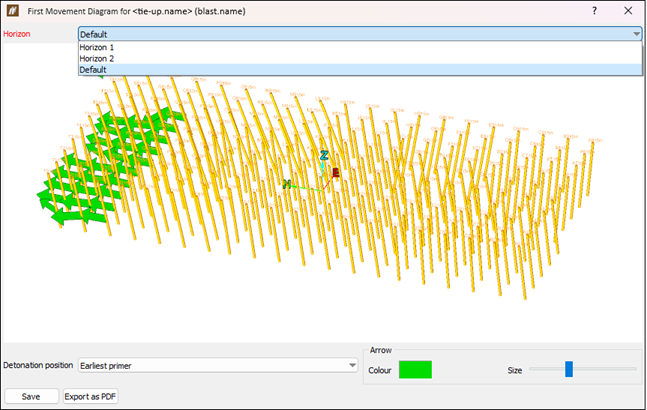Open the arrow Colour swatch
The height and width of the screenshot is (410, 647).
(x=415, y=370)
